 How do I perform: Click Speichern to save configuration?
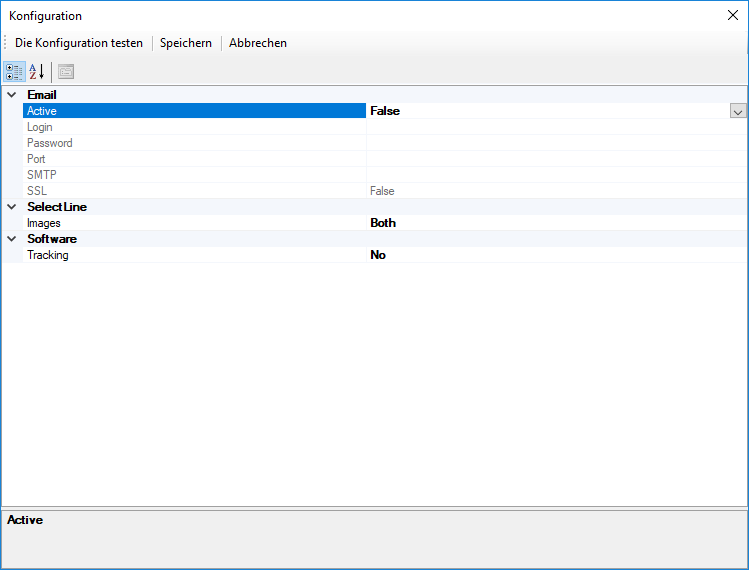pos(186,43)
